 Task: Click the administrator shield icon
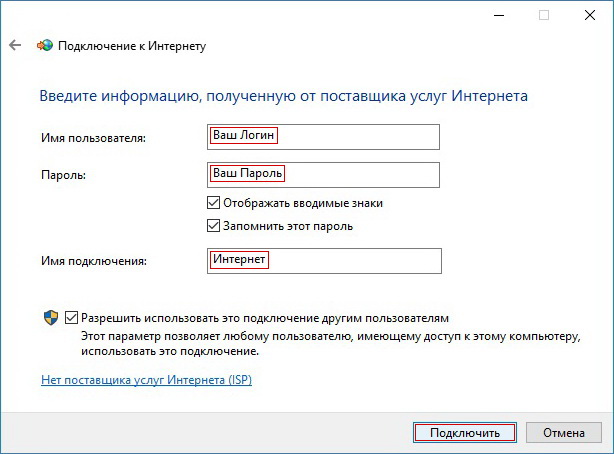[x=50, y=317]
